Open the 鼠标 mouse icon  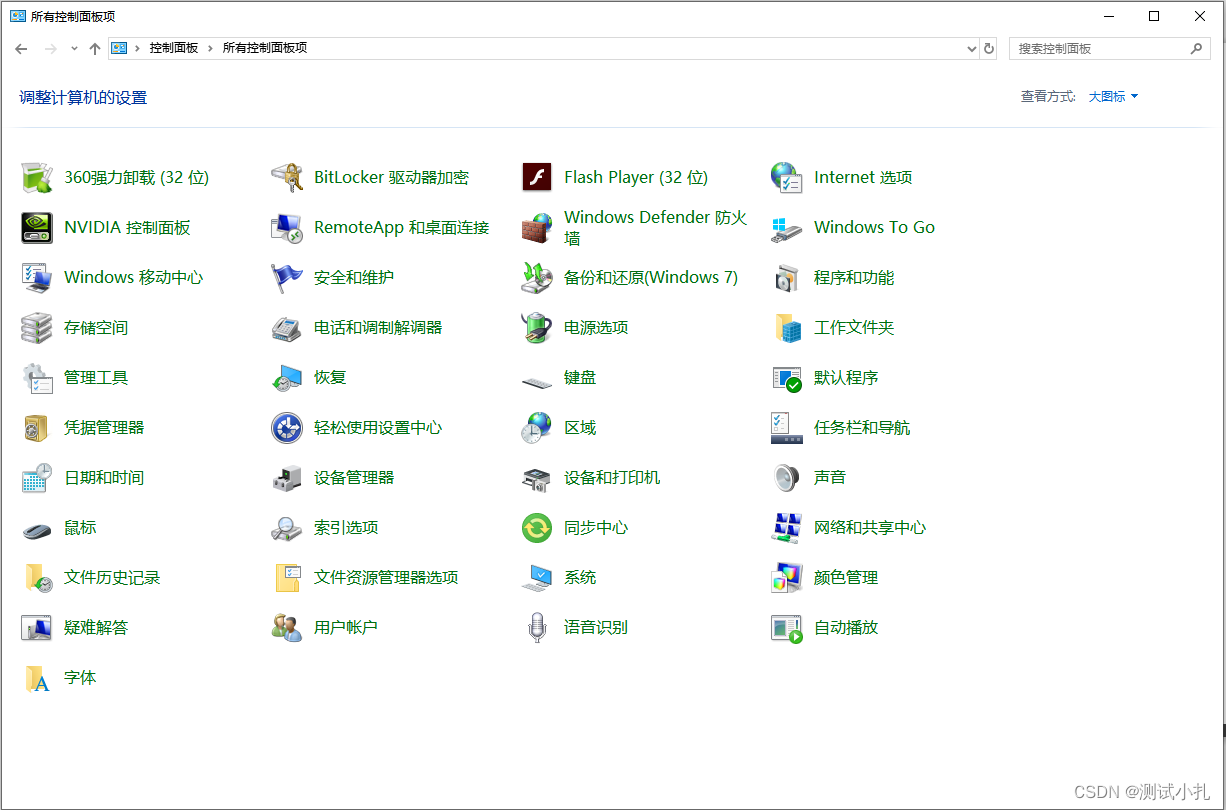[37, 529]
